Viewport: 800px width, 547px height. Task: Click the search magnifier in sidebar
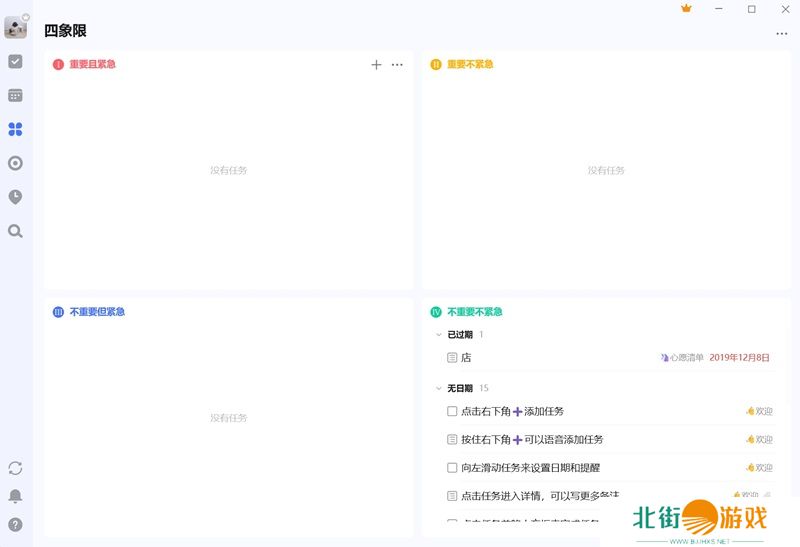tap(15, 231)
